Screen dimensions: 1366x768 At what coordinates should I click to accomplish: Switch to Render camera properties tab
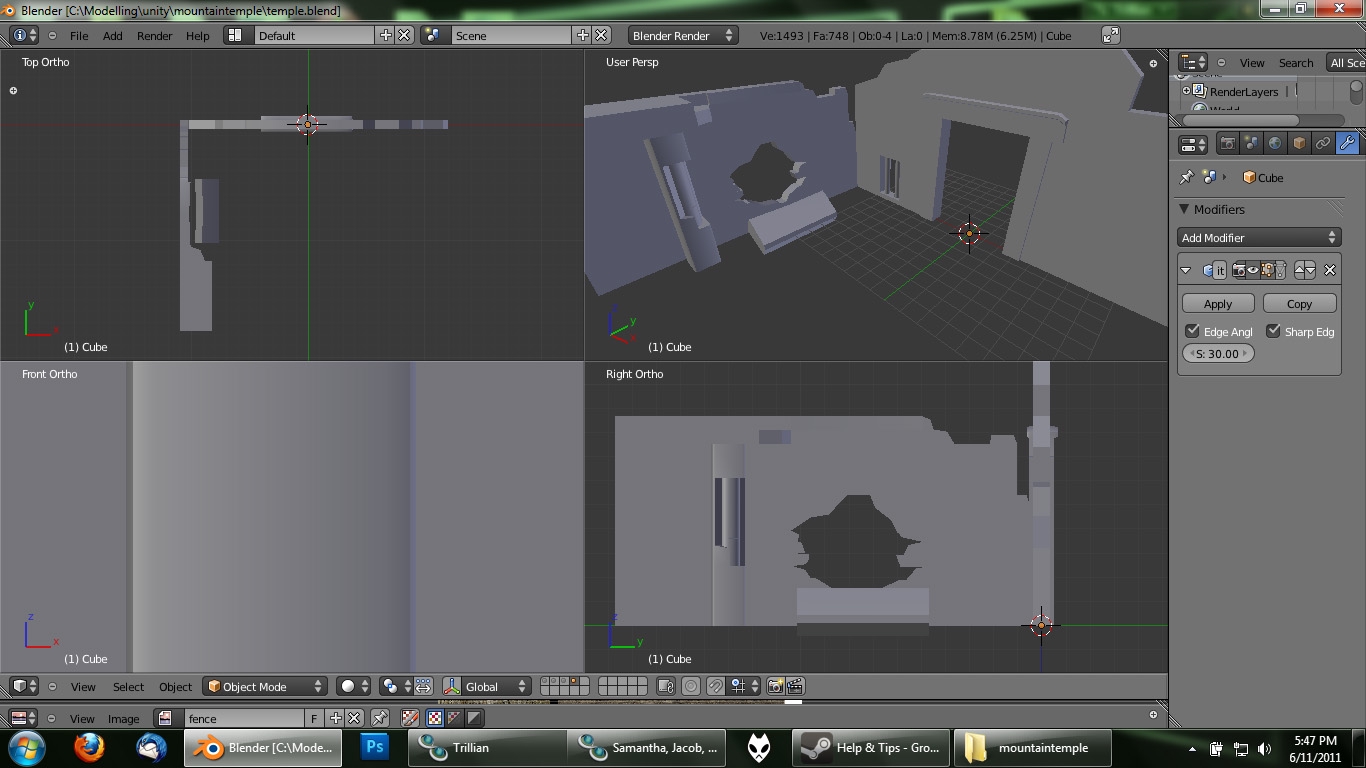pos(1227,144)
